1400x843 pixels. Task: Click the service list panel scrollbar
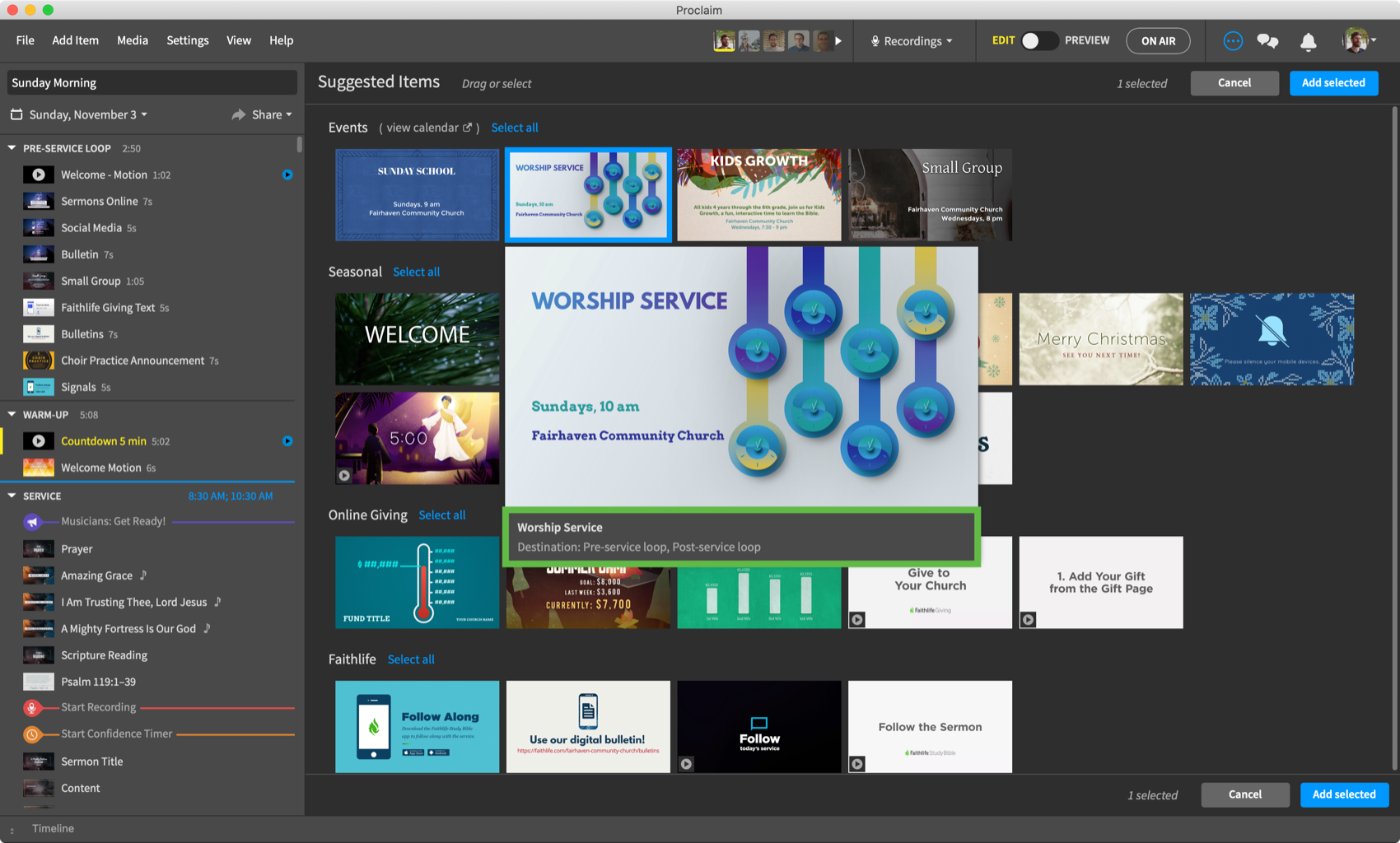point(299,145)
